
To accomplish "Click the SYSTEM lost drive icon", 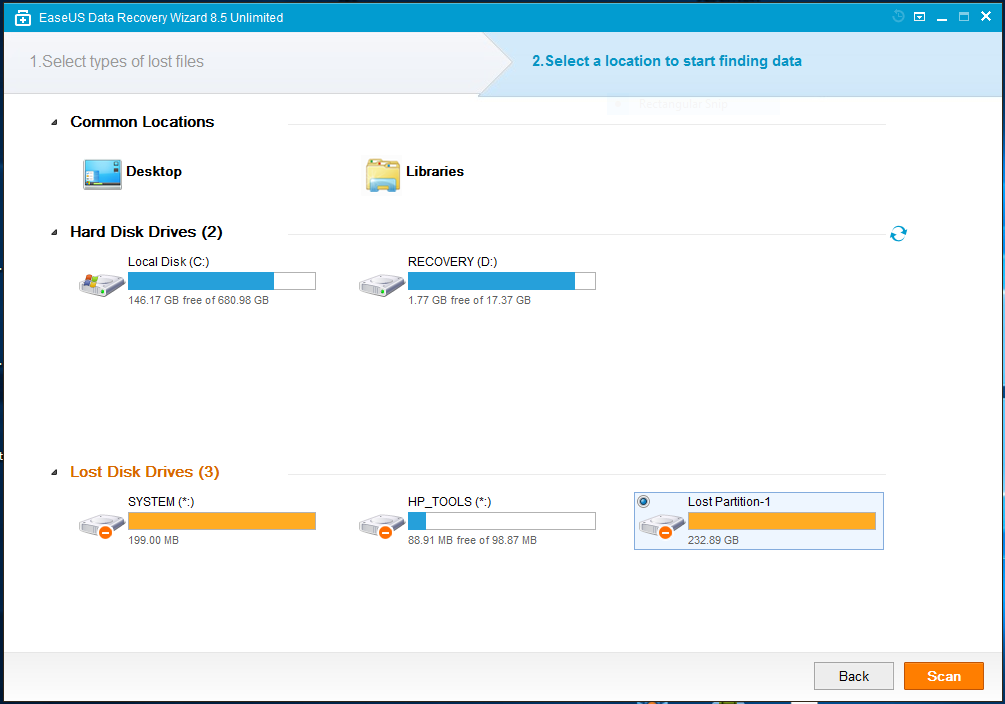I will (101, 525).
